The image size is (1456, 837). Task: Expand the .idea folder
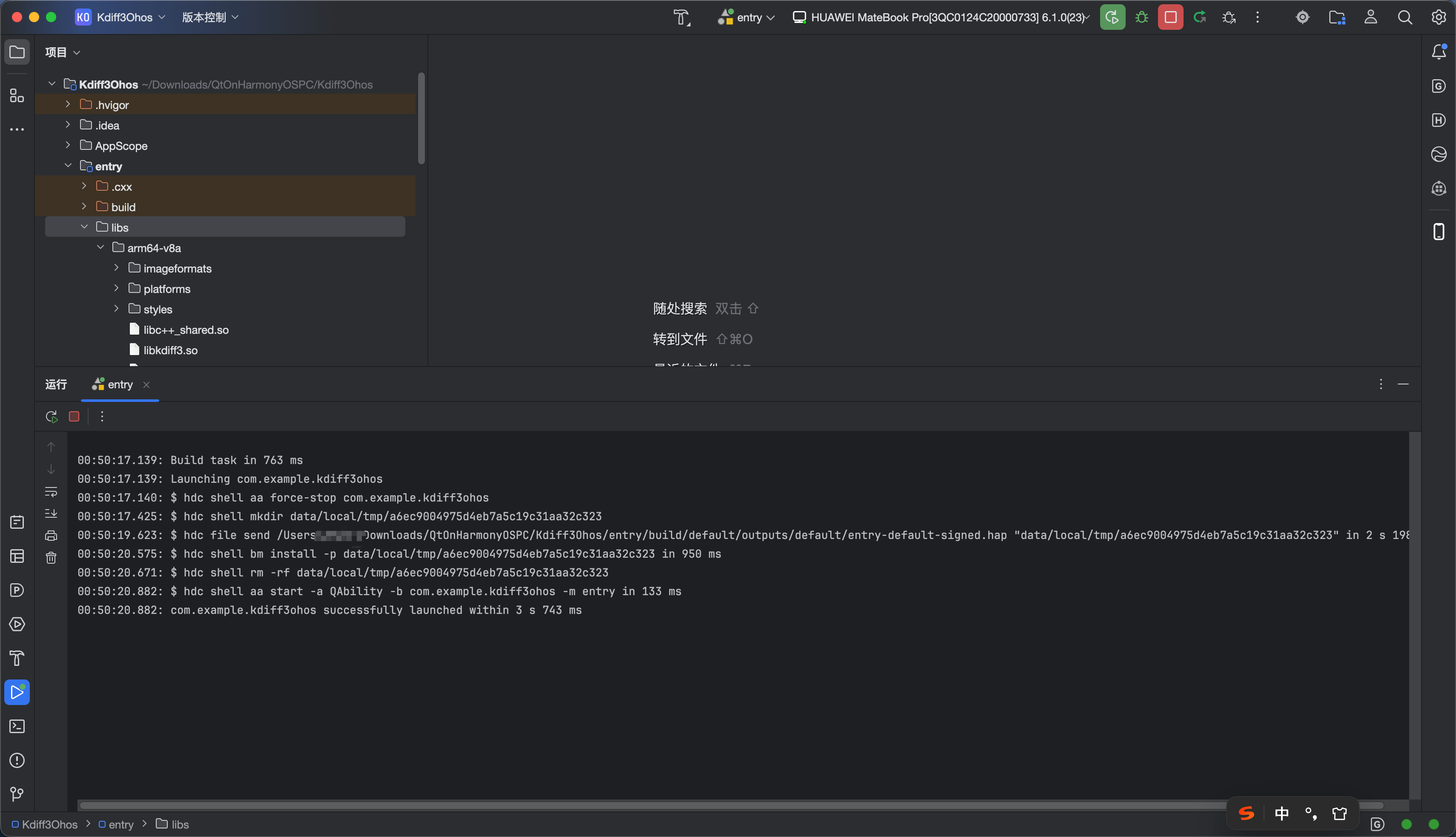[68, 125]
